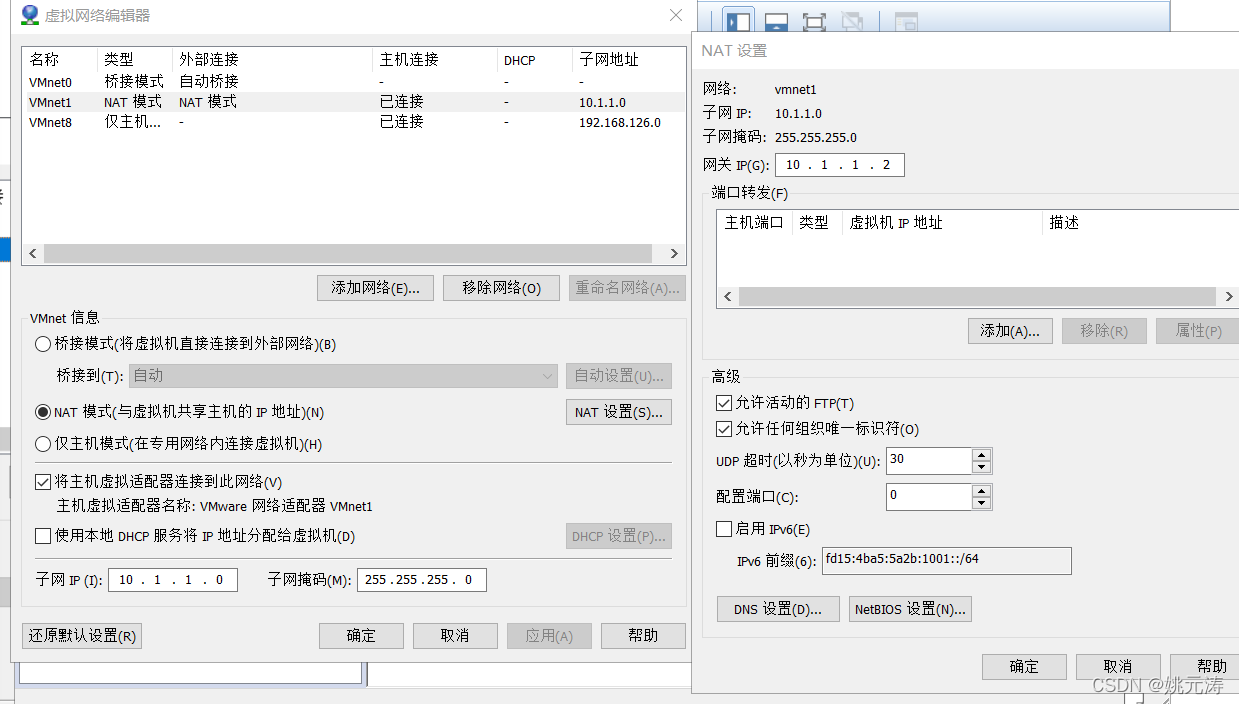Click port forwarding scrollbar left arrow

tap(728, 297)
